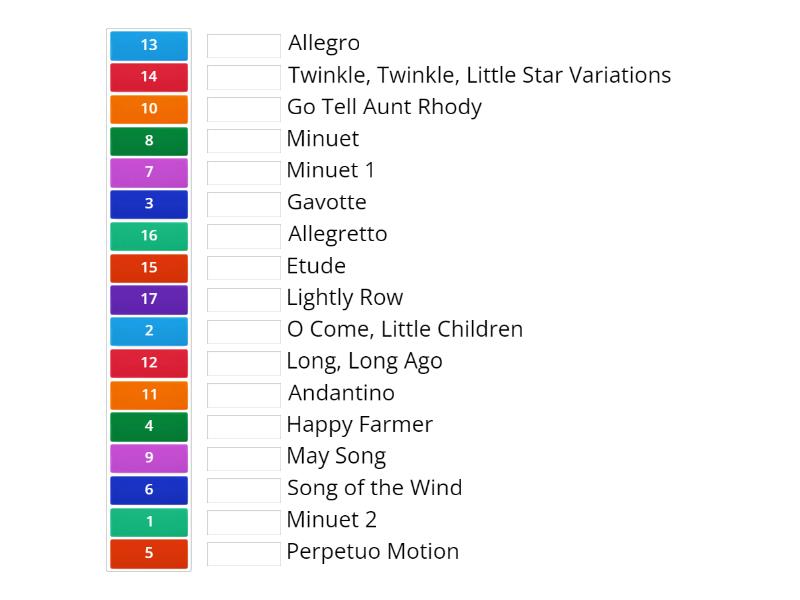The image size is (800, 600).
Task: Select the violet number 17 tile
Action: pyautogui.click(x=149, y=299)
